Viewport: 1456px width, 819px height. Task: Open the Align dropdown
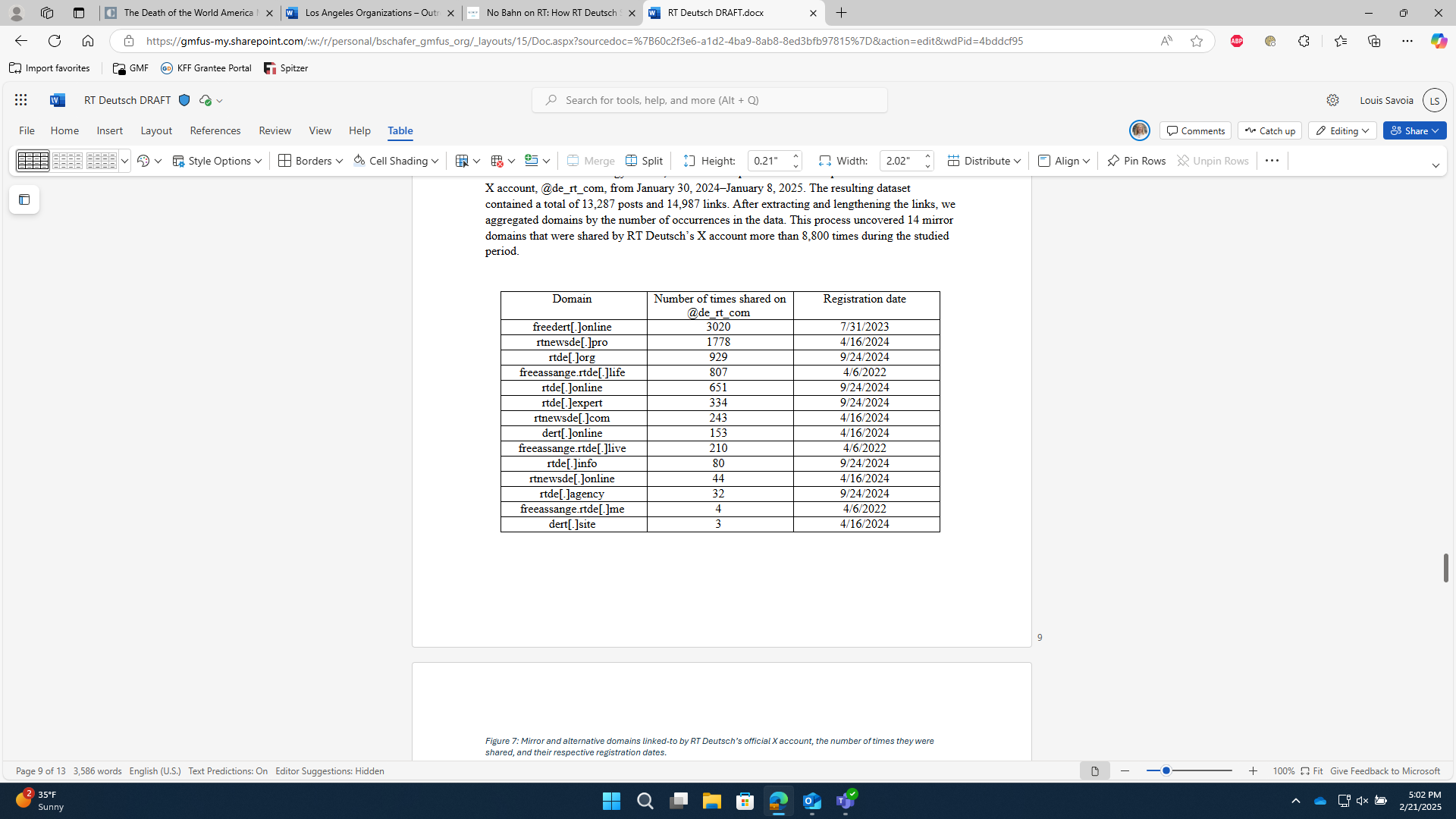tap(1064, 161)
